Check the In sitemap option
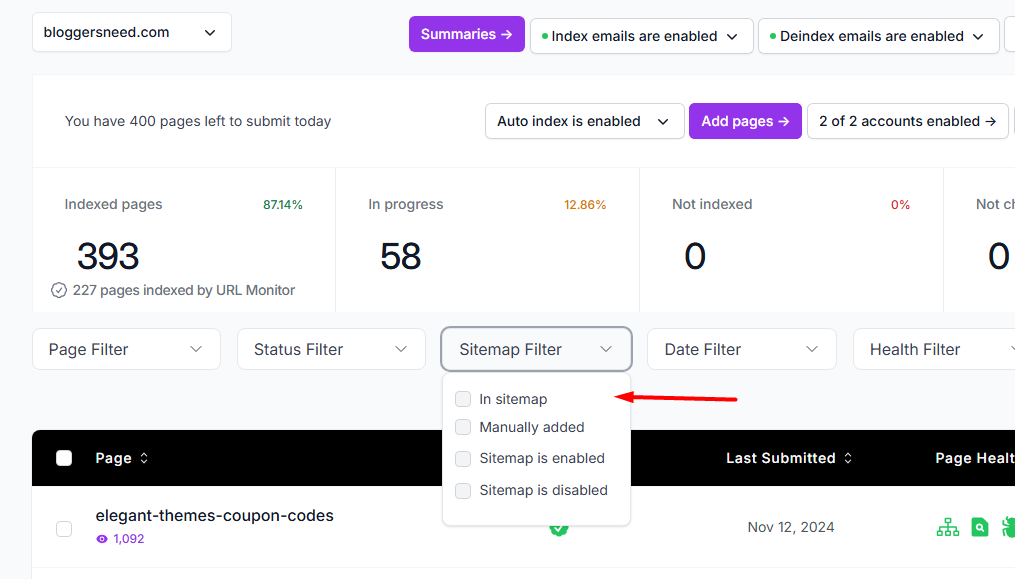This screenshot has height=579, width=1015. click(463, 399)
